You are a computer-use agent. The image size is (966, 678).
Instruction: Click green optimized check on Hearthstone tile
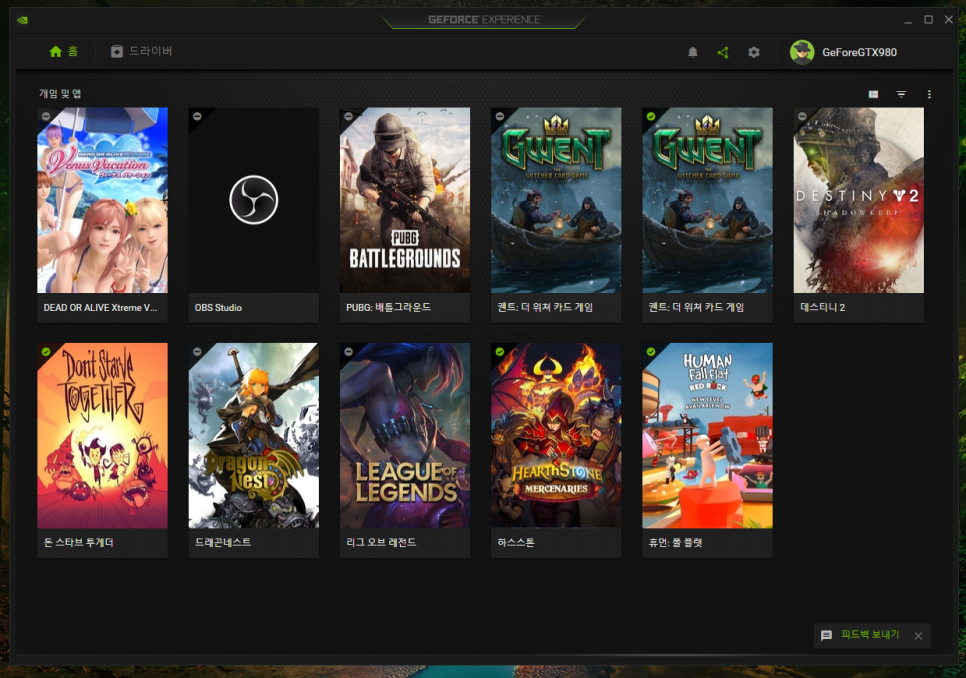pos(500,352)
